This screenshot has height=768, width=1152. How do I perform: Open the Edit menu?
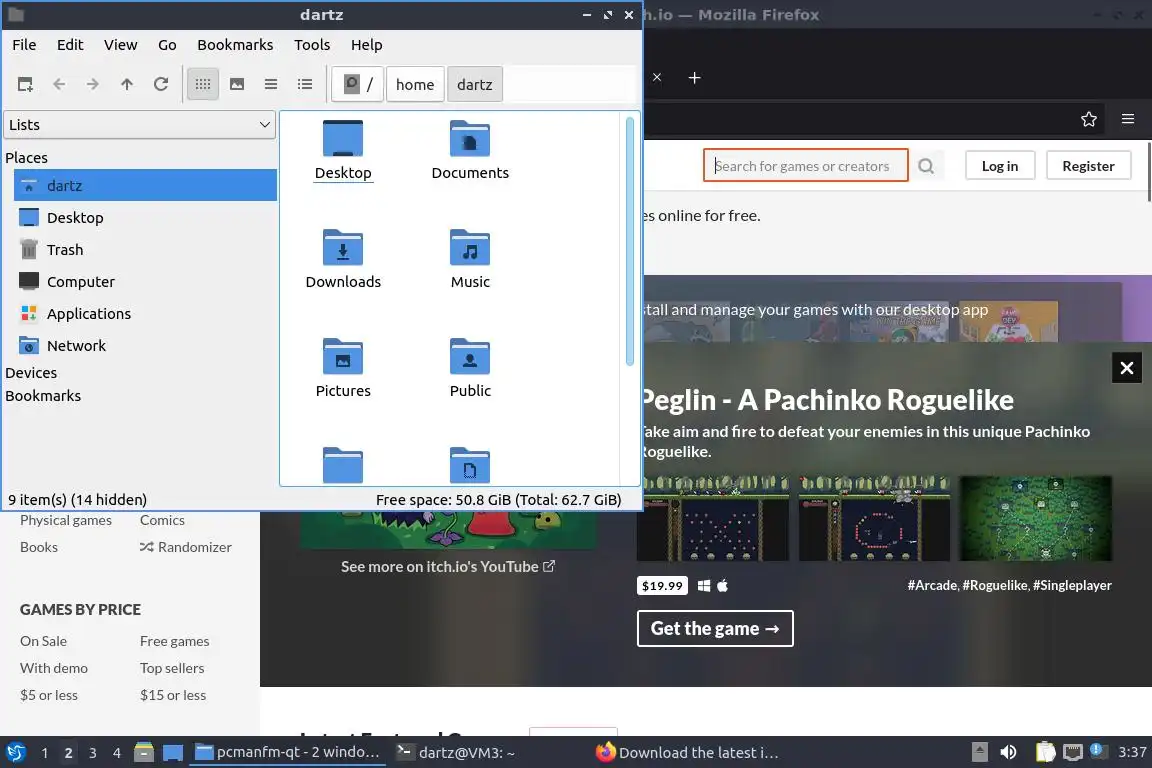pos(70,45)
